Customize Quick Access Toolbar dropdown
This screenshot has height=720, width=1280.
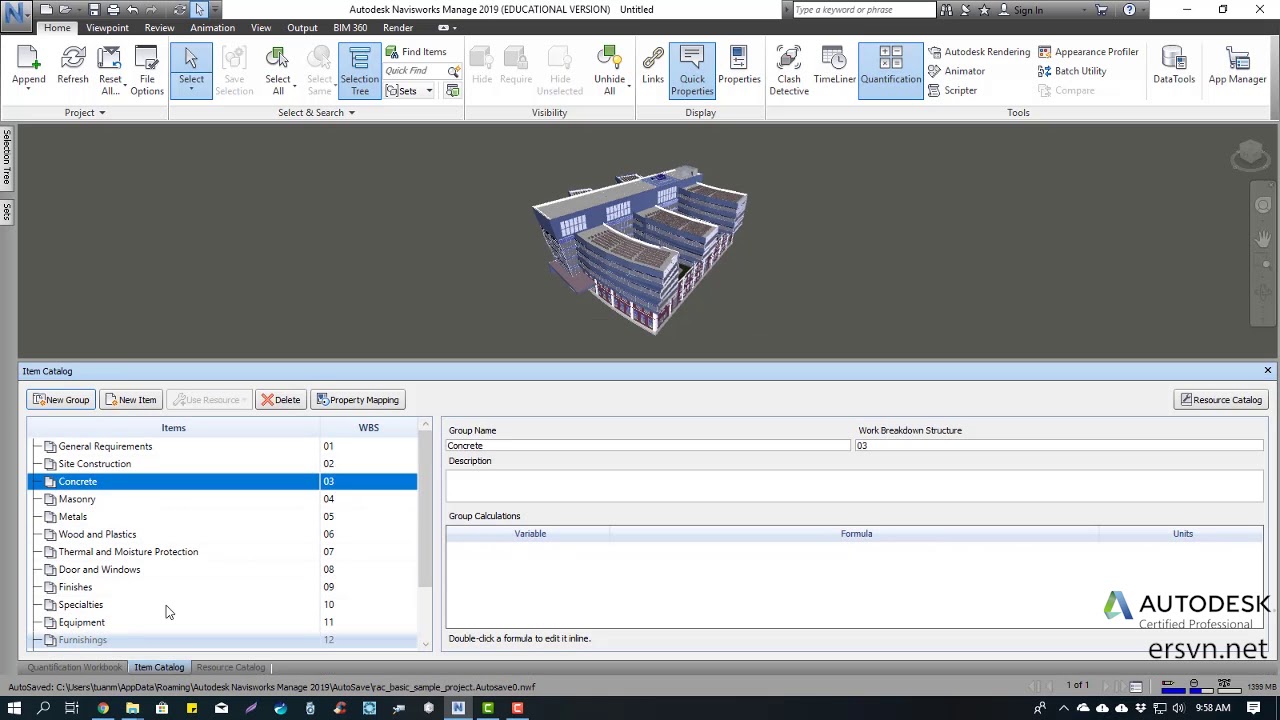[214, 10]
